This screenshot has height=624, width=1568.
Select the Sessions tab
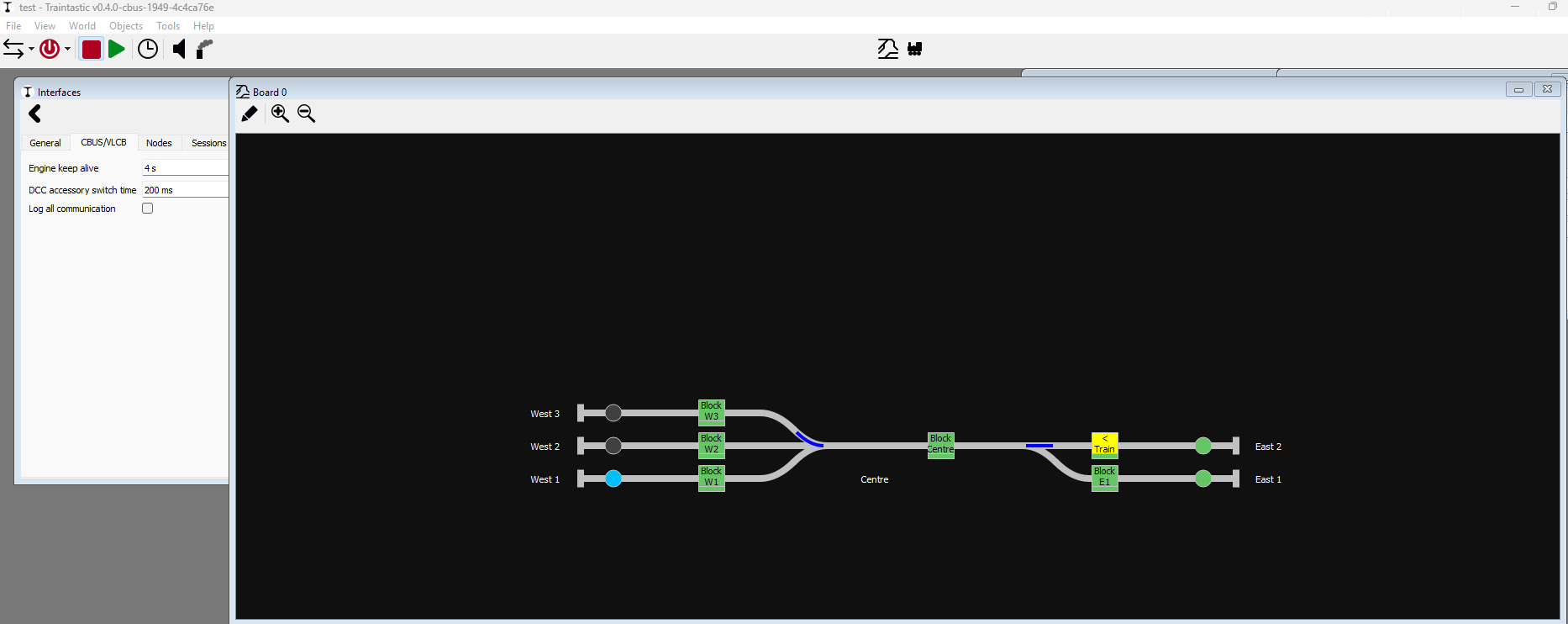tap(208, 143)
